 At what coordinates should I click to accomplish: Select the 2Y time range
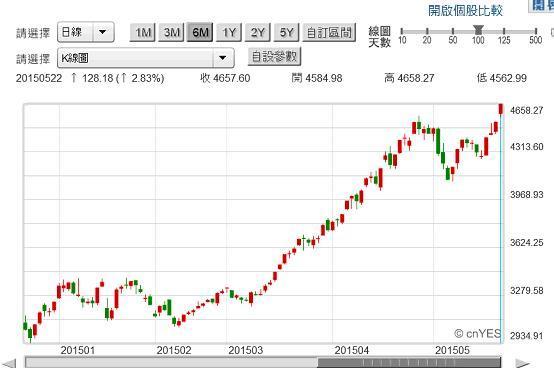pyautogui.click(x=258, y=32)
